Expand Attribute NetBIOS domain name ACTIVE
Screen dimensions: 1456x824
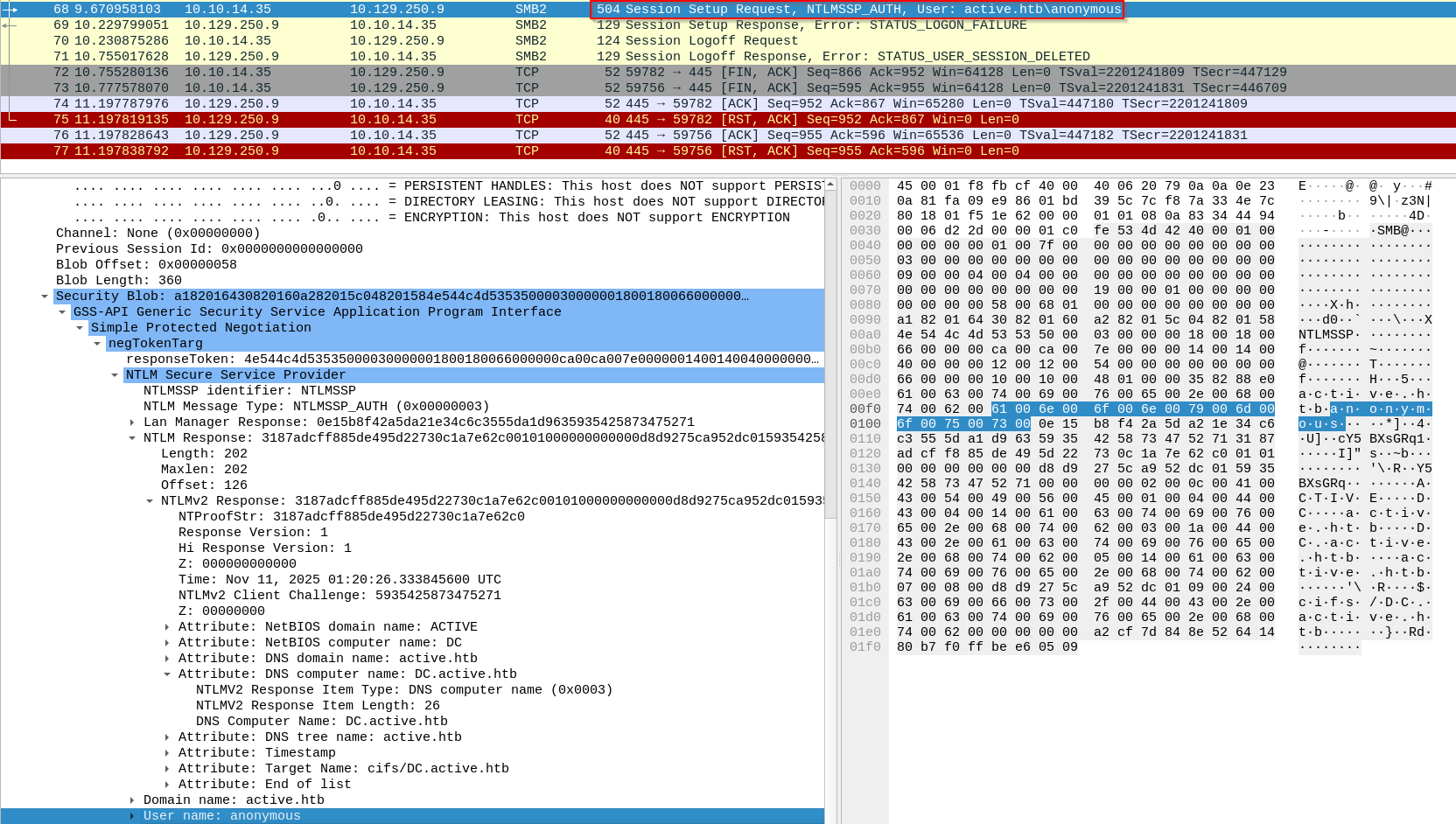click(x=167, y=627)
